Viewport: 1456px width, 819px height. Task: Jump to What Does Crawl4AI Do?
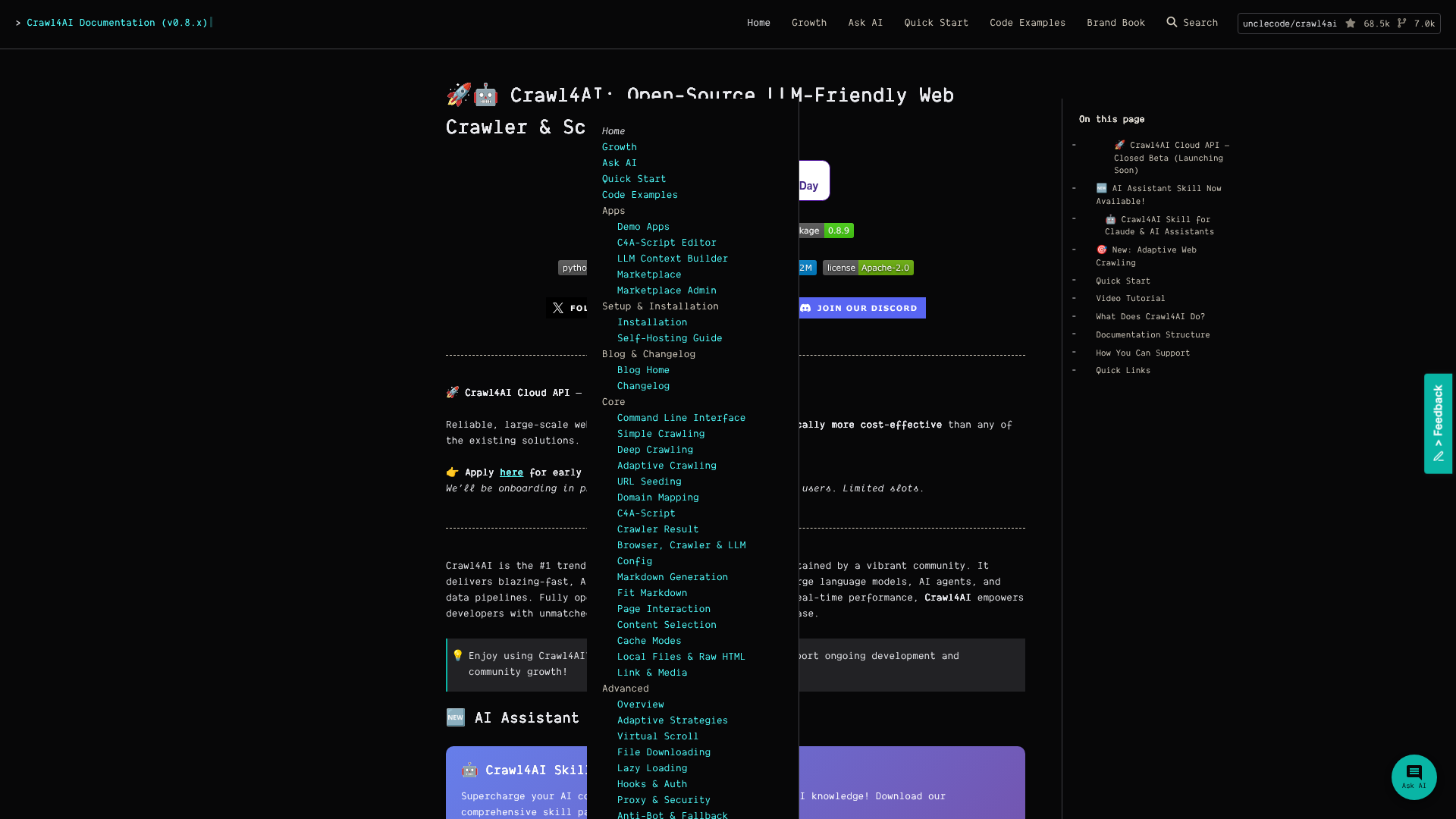click(1150, 317)
